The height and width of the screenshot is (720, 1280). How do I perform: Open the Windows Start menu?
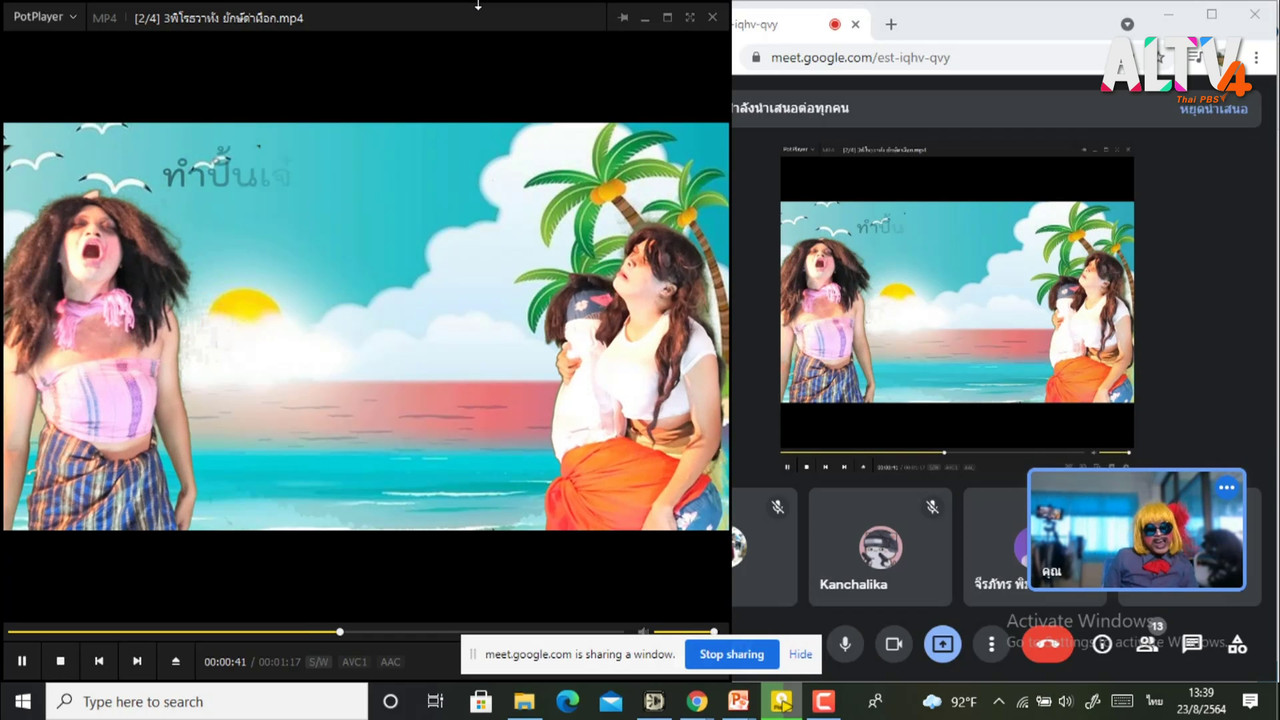coord(23,701)
